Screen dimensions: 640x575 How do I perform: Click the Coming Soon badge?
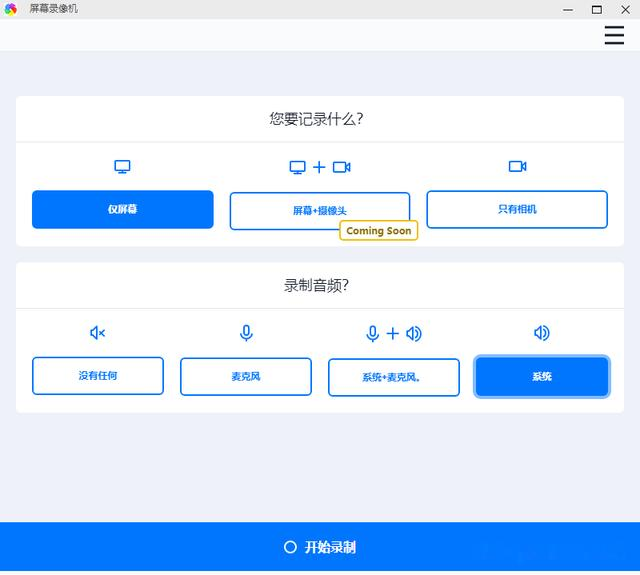(378, 231)
